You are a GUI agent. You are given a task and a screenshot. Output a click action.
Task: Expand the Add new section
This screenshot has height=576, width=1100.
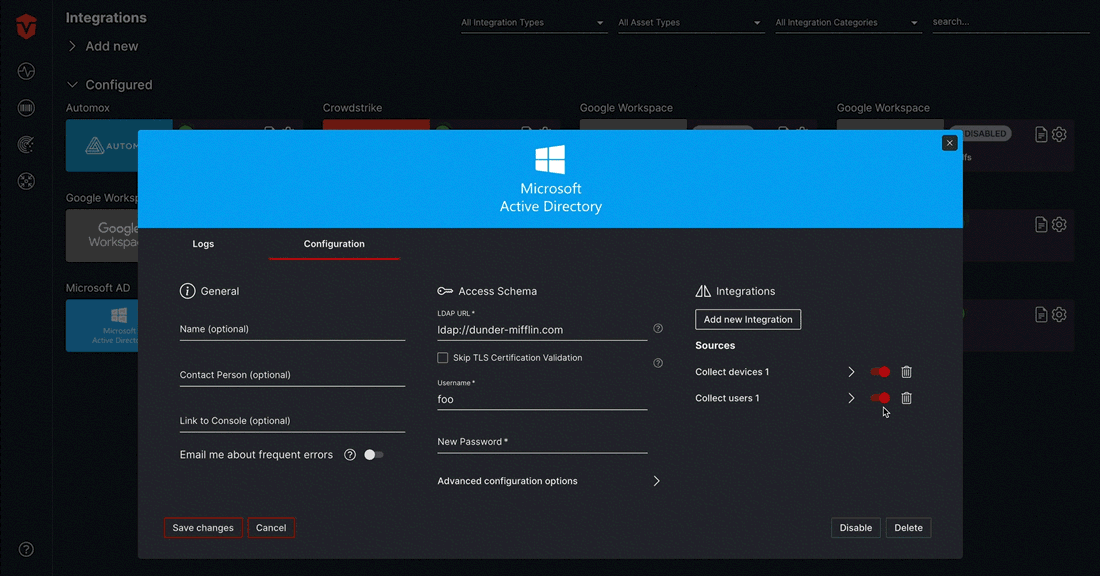point(102,46)
